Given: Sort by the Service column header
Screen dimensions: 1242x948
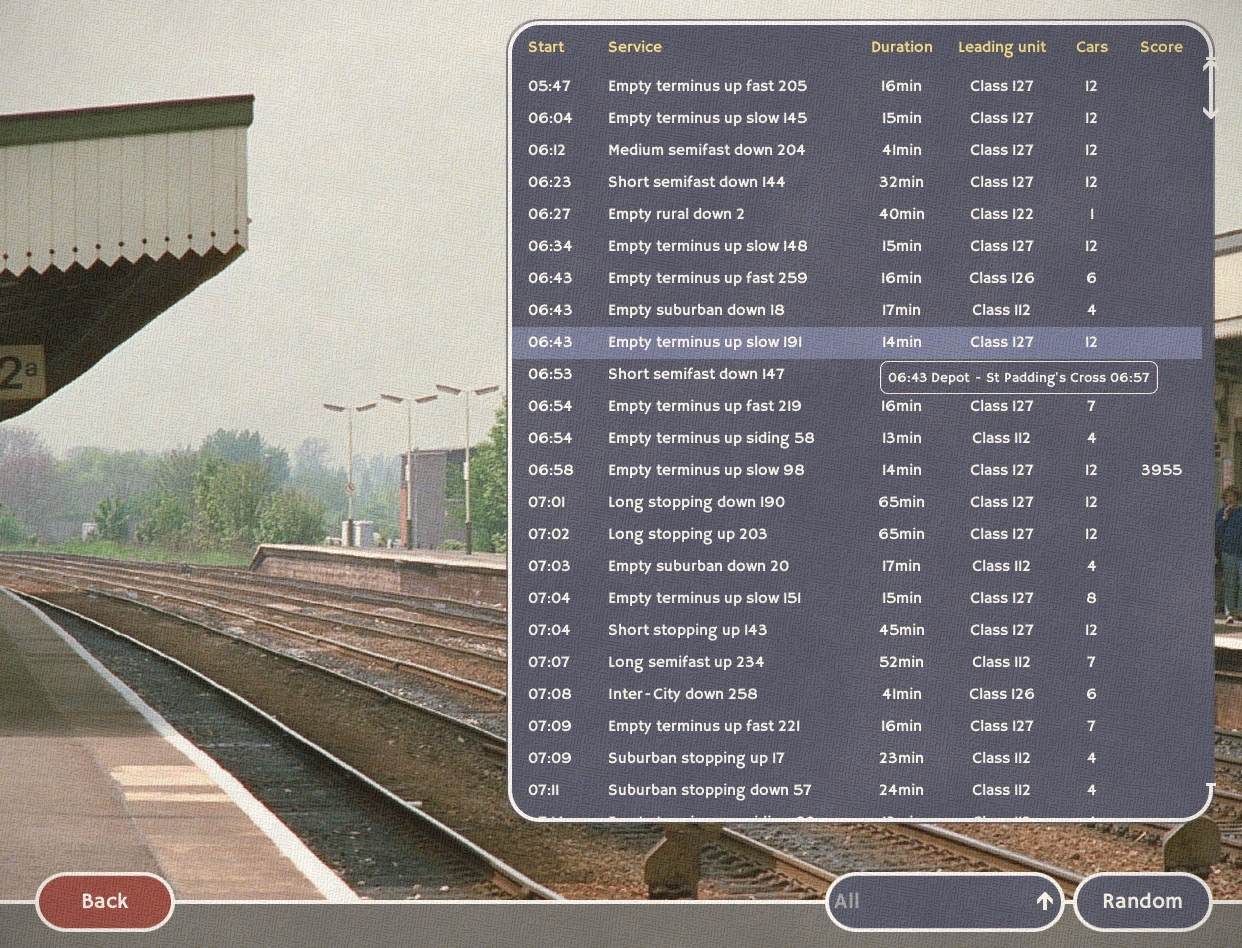Looking at the screenshot, I should click(x=635, y=47).
